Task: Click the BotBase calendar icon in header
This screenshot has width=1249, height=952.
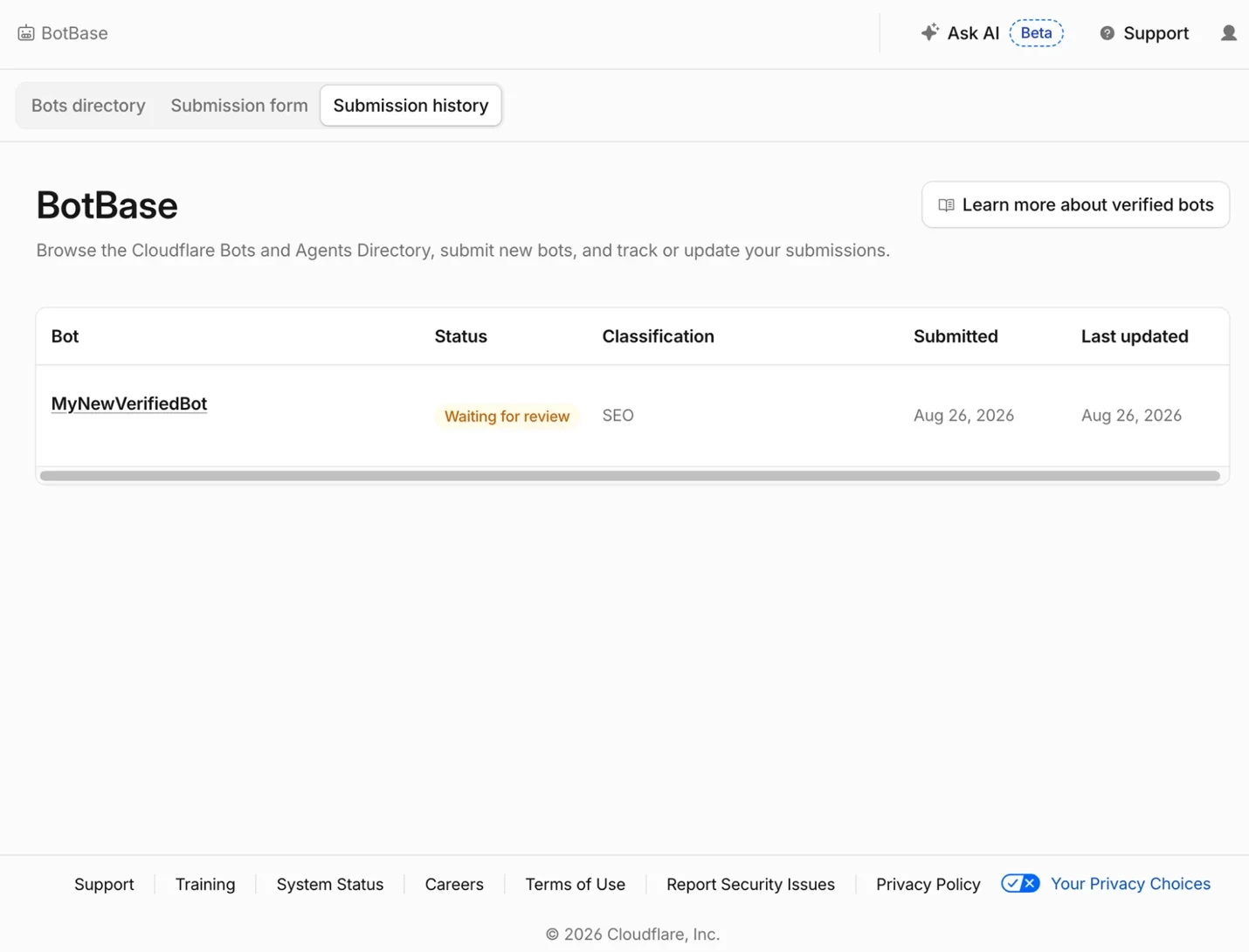Action: [x=26, y=33]
